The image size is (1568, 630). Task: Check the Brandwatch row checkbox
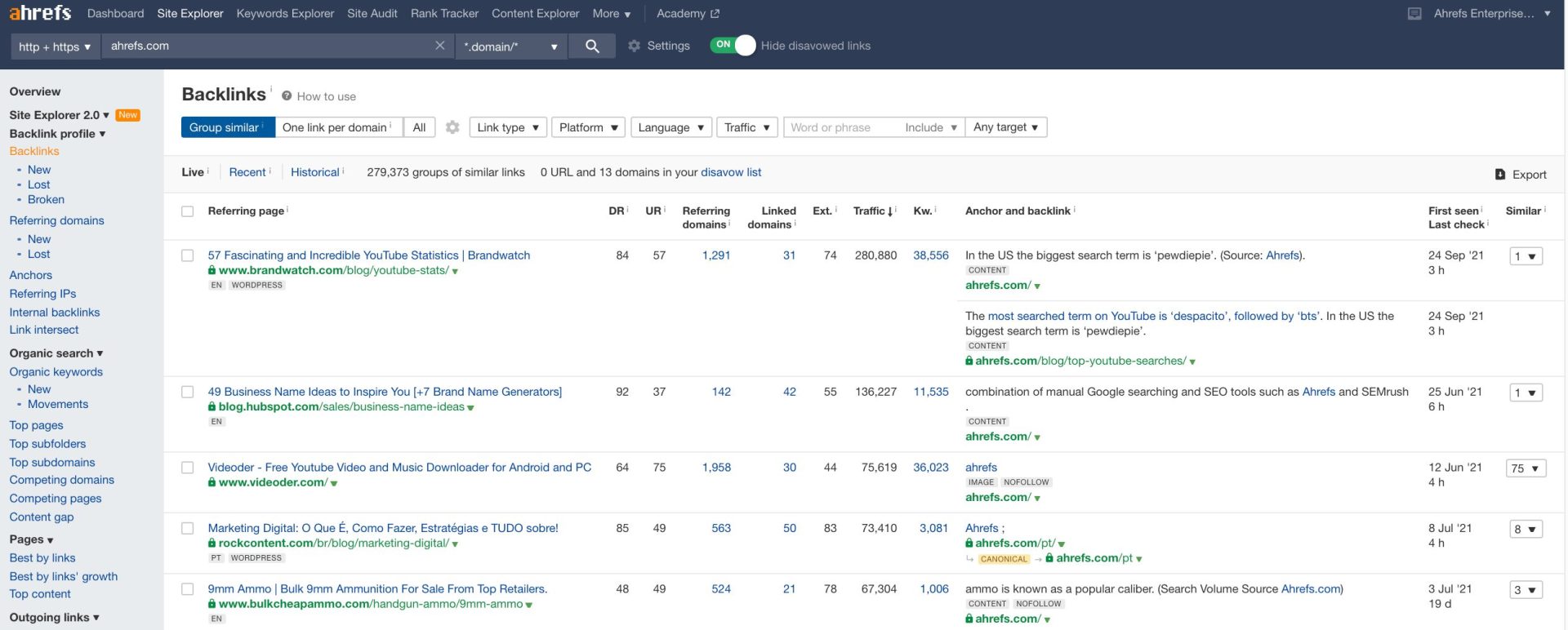[188, 255]
